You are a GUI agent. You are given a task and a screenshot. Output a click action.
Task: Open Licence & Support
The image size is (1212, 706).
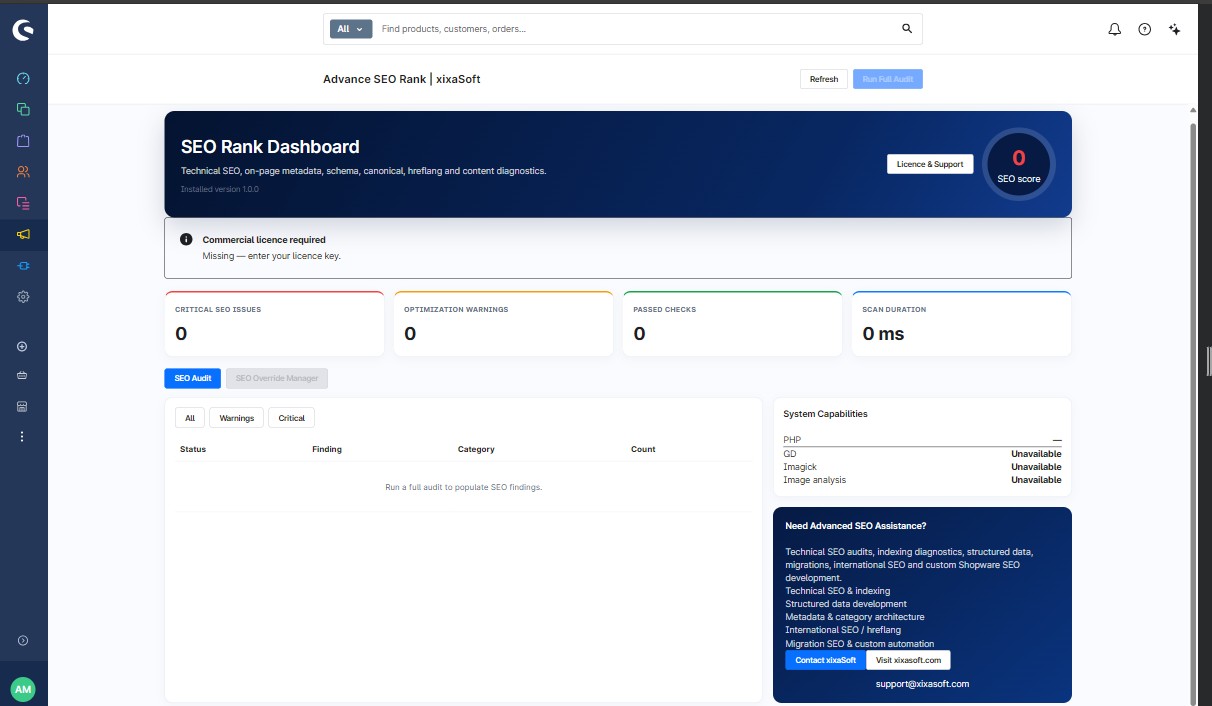point(930,164)
